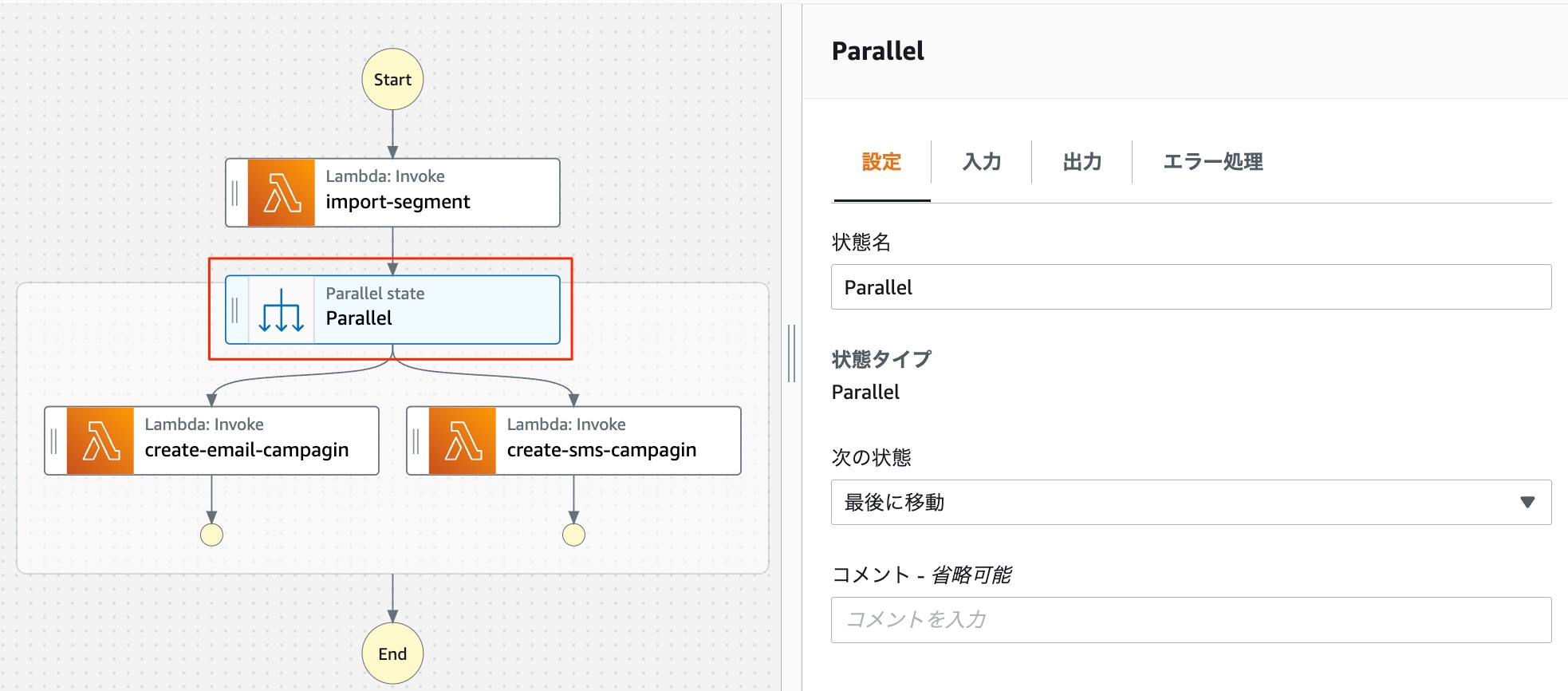Click the コメント - 省略可能 label
The image size is (1568, 691).
click(x=921, y=575)
